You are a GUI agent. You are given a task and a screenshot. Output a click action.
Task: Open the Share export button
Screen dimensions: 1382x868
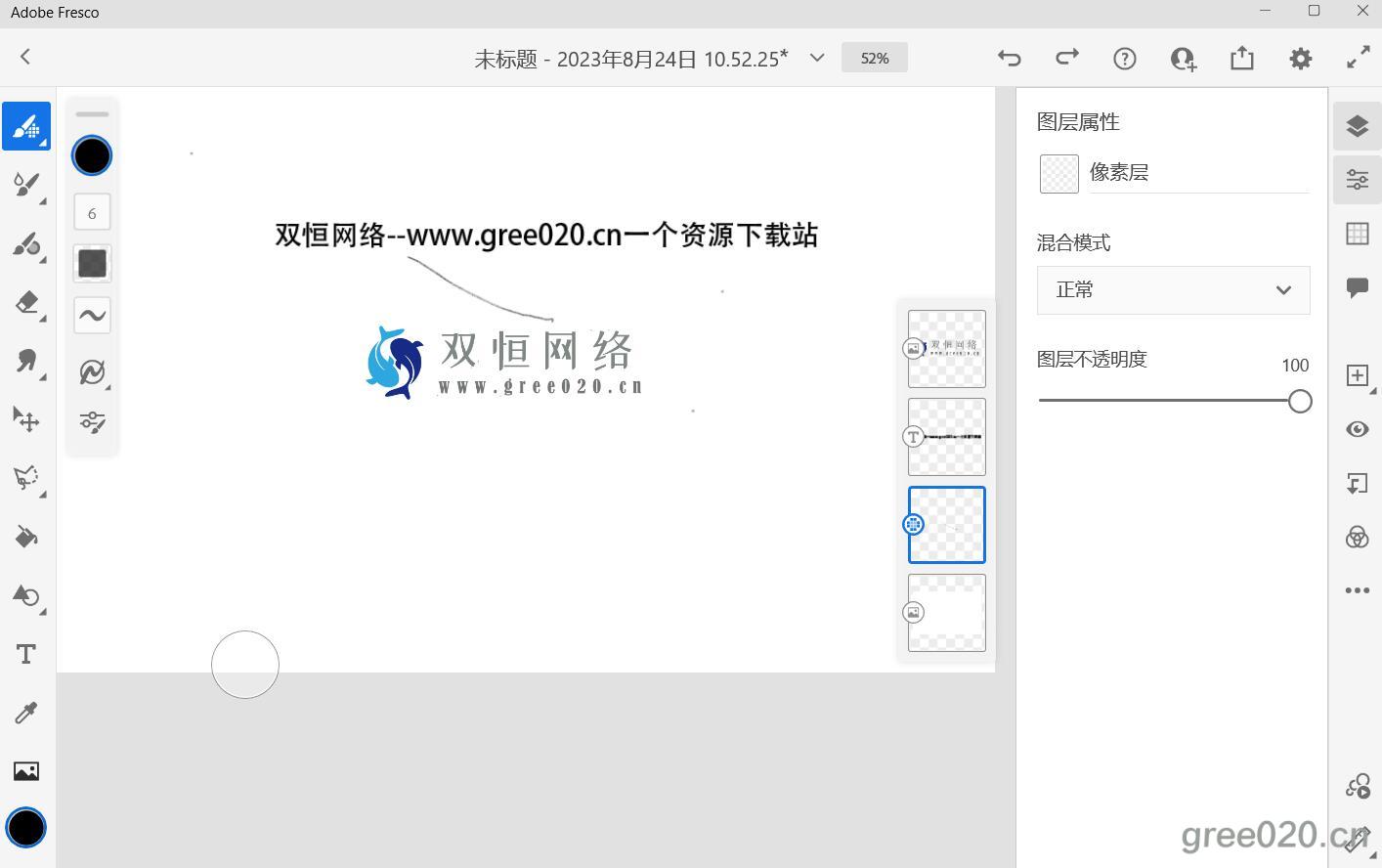[x=1241, y=58]
